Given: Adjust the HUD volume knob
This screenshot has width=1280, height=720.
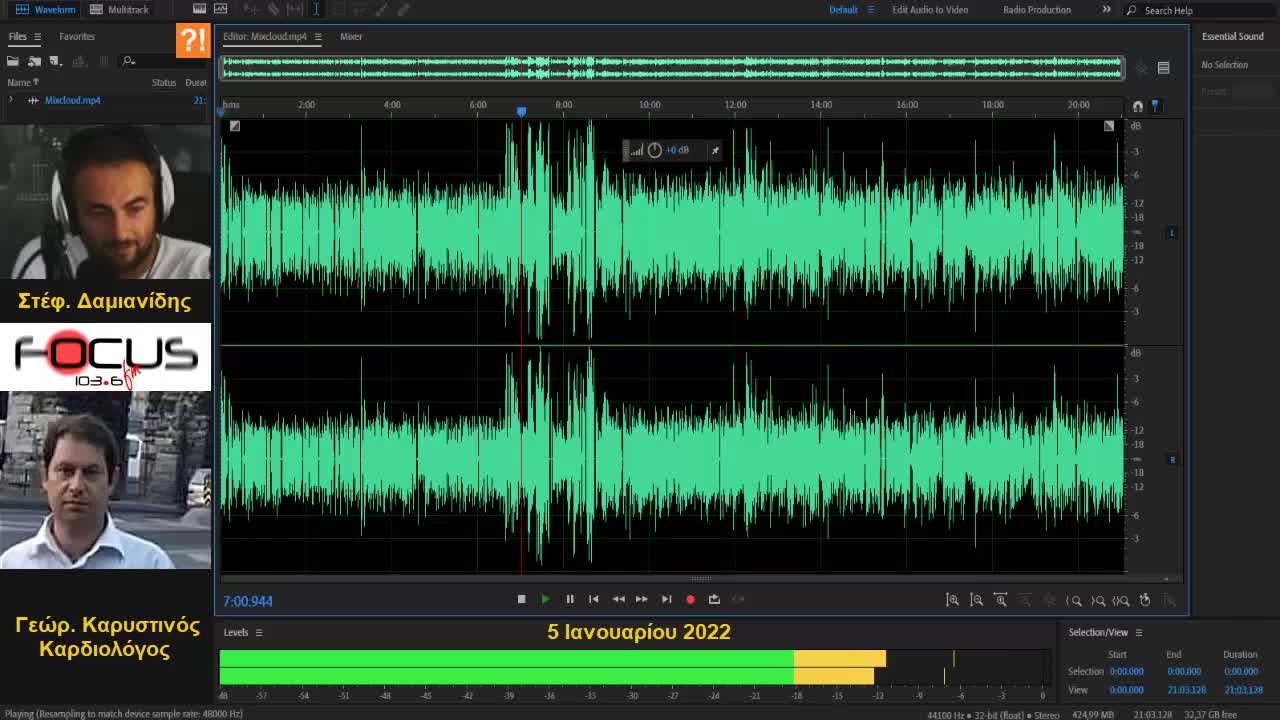Looking at the screenshot, I should [x=655, y=150].
